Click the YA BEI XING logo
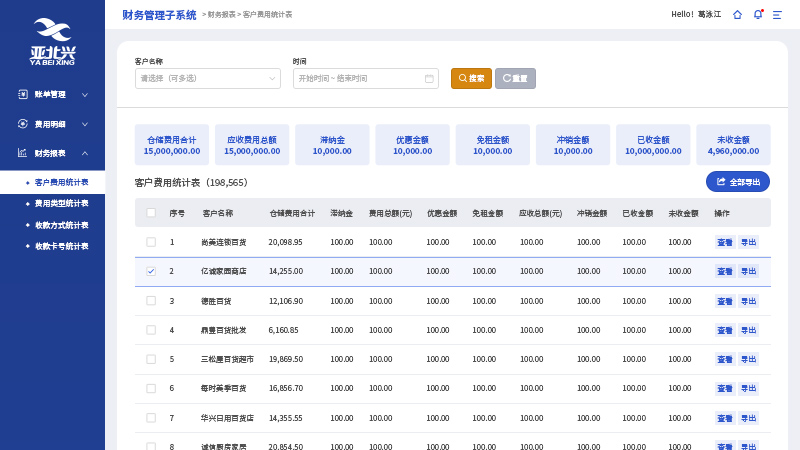 [53, 42]
